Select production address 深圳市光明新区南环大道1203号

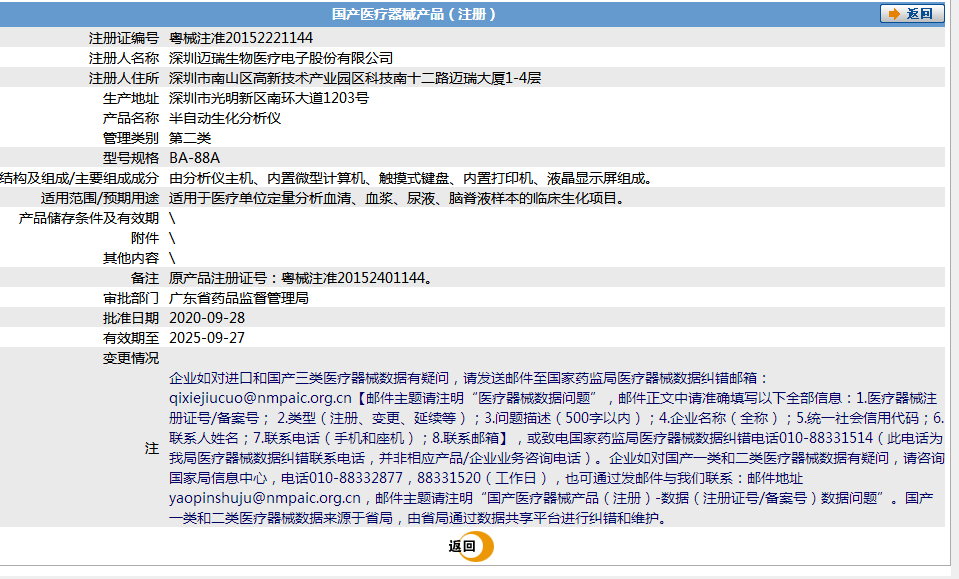point(268,98)
